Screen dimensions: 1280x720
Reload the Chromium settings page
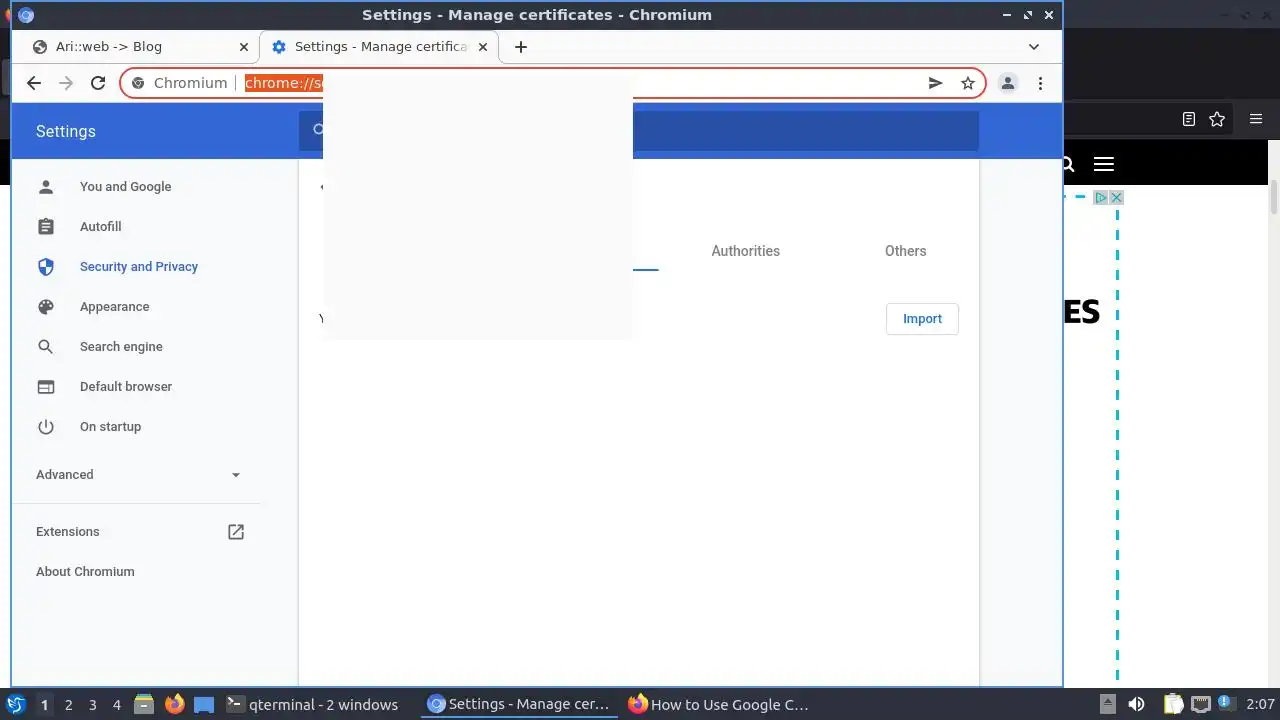[98, 83]
